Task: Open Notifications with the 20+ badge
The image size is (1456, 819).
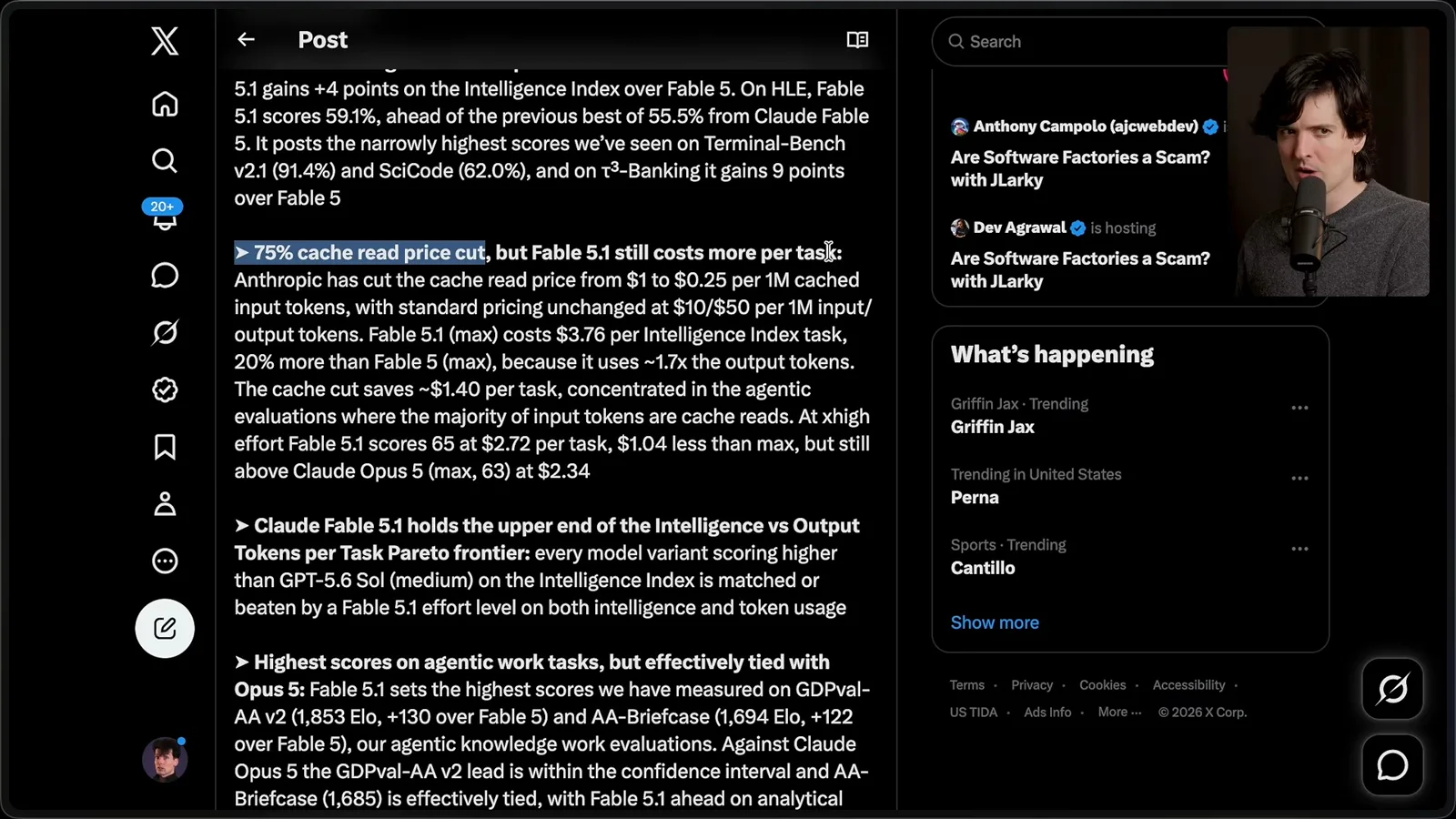Action: click(163, 215)
